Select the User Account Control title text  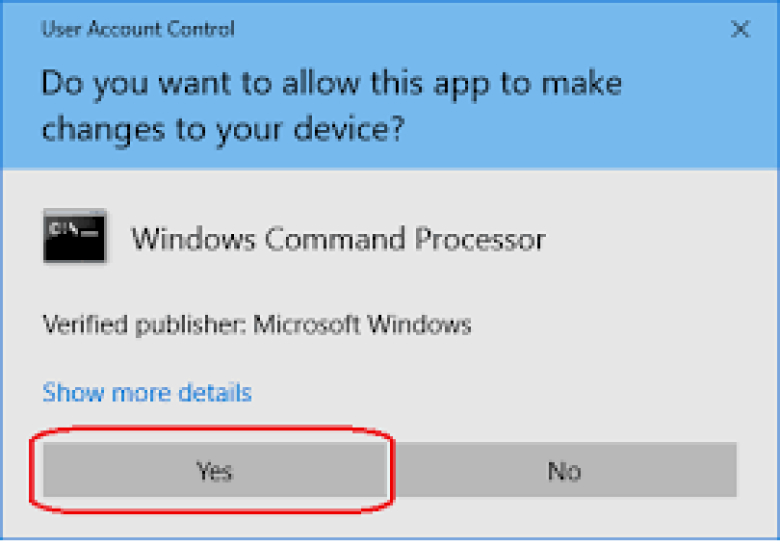pos(138,29)
